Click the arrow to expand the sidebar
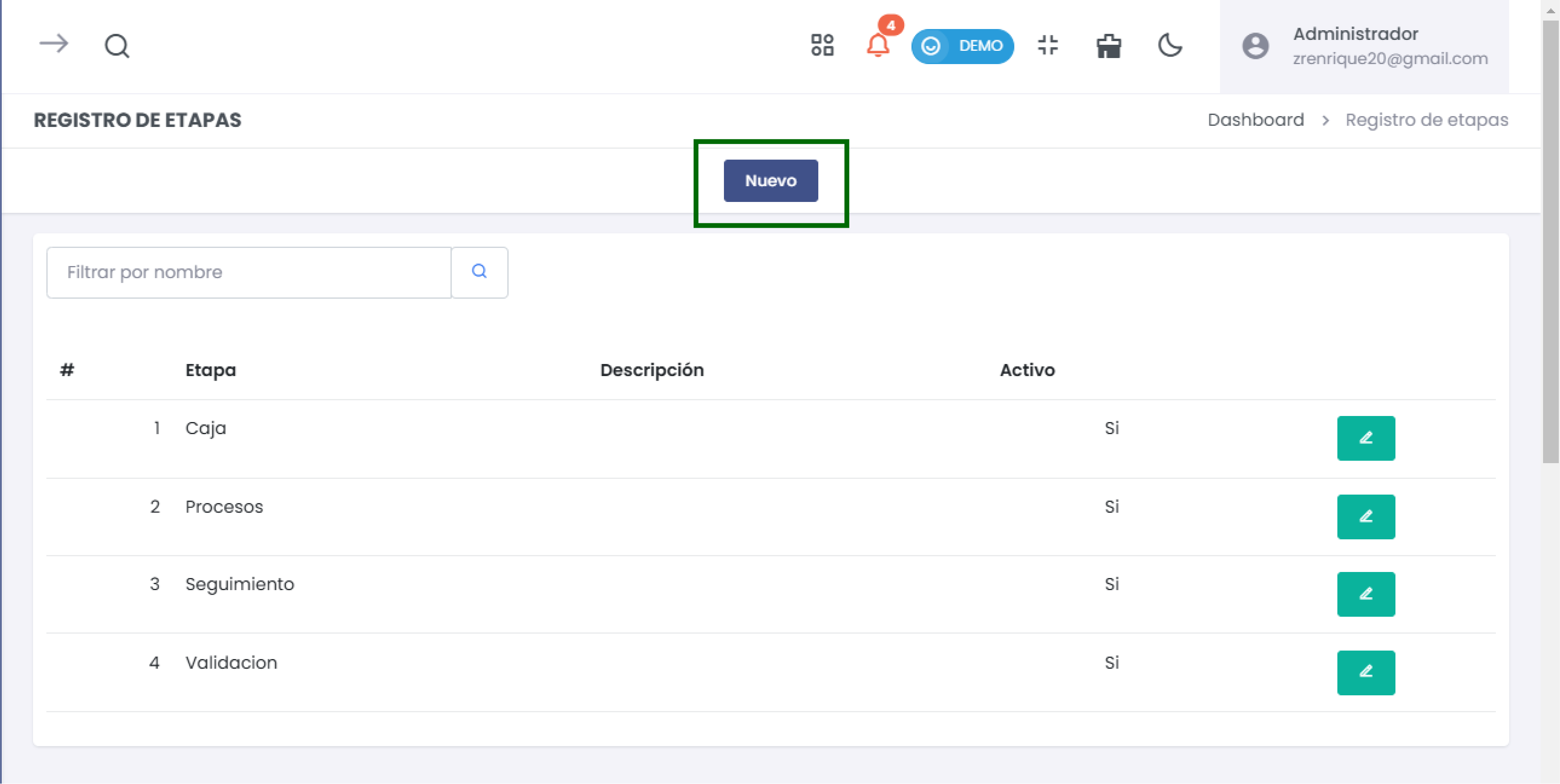 [x=54, y=44]
